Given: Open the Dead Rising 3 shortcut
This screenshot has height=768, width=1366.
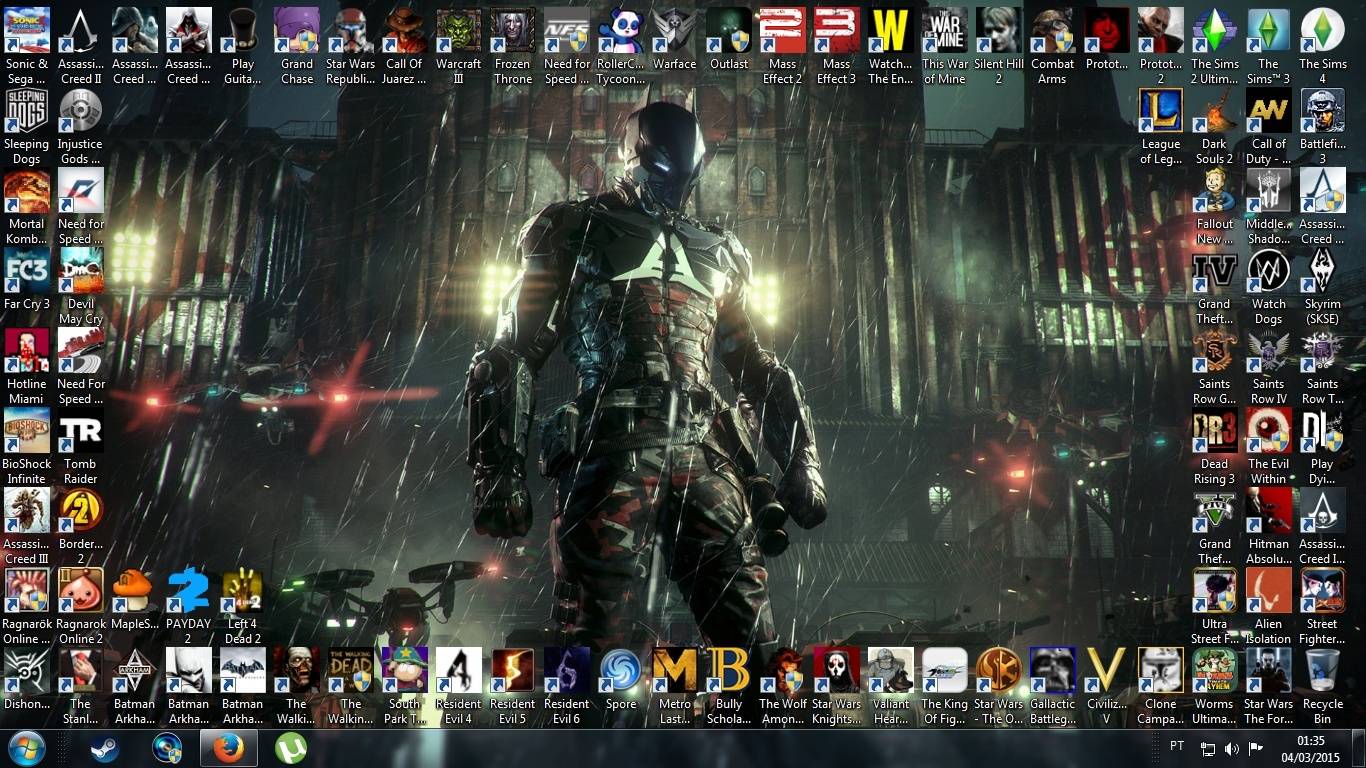Looking at the screenshot, I should click(x=1215, y=430).
